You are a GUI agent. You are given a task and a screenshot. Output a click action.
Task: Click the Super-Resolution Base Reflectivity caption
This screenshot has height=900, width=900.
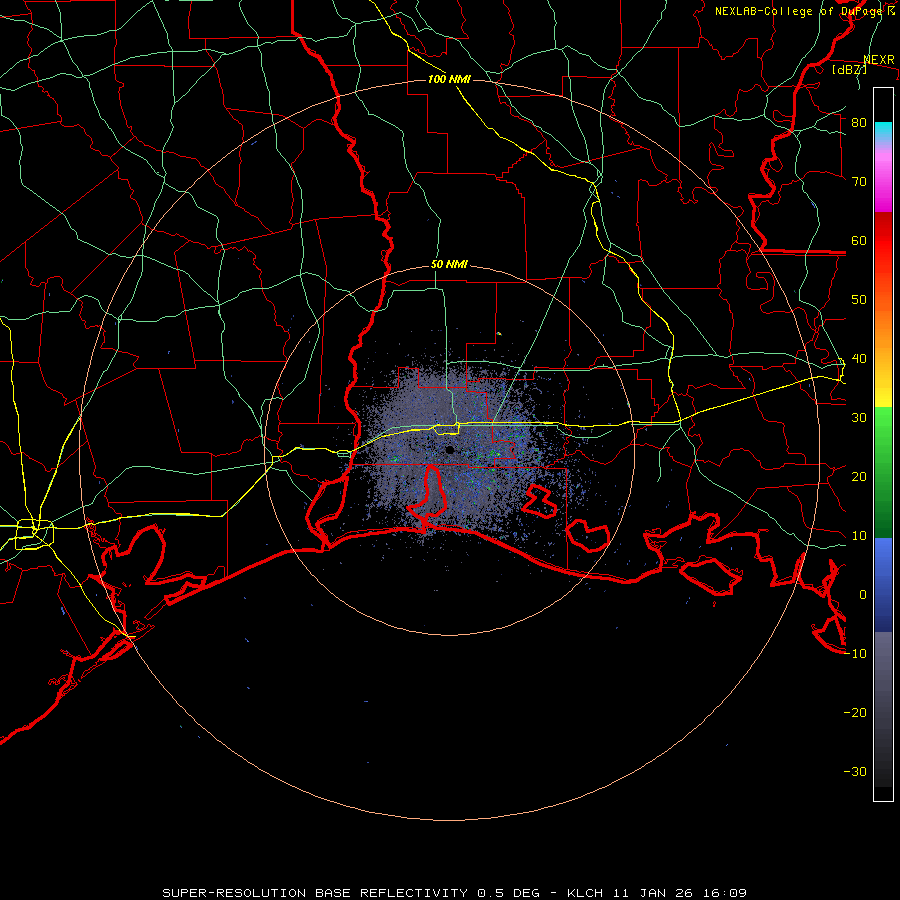pos(455,893)
